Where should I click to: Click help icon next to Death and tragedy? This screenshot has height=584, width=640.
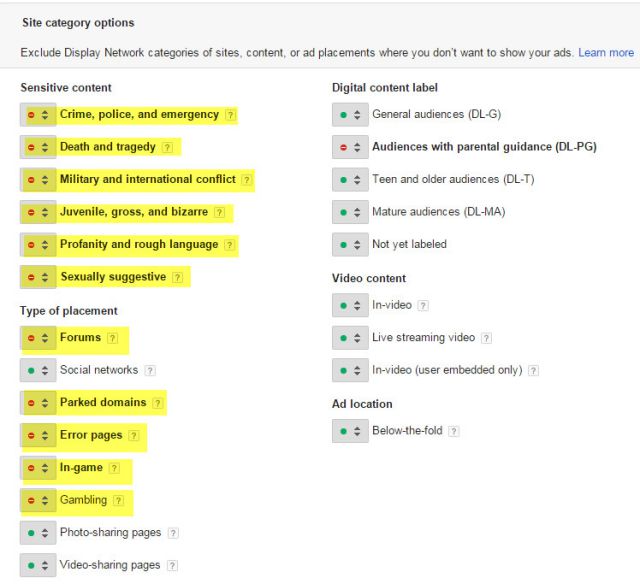point(167,147)
